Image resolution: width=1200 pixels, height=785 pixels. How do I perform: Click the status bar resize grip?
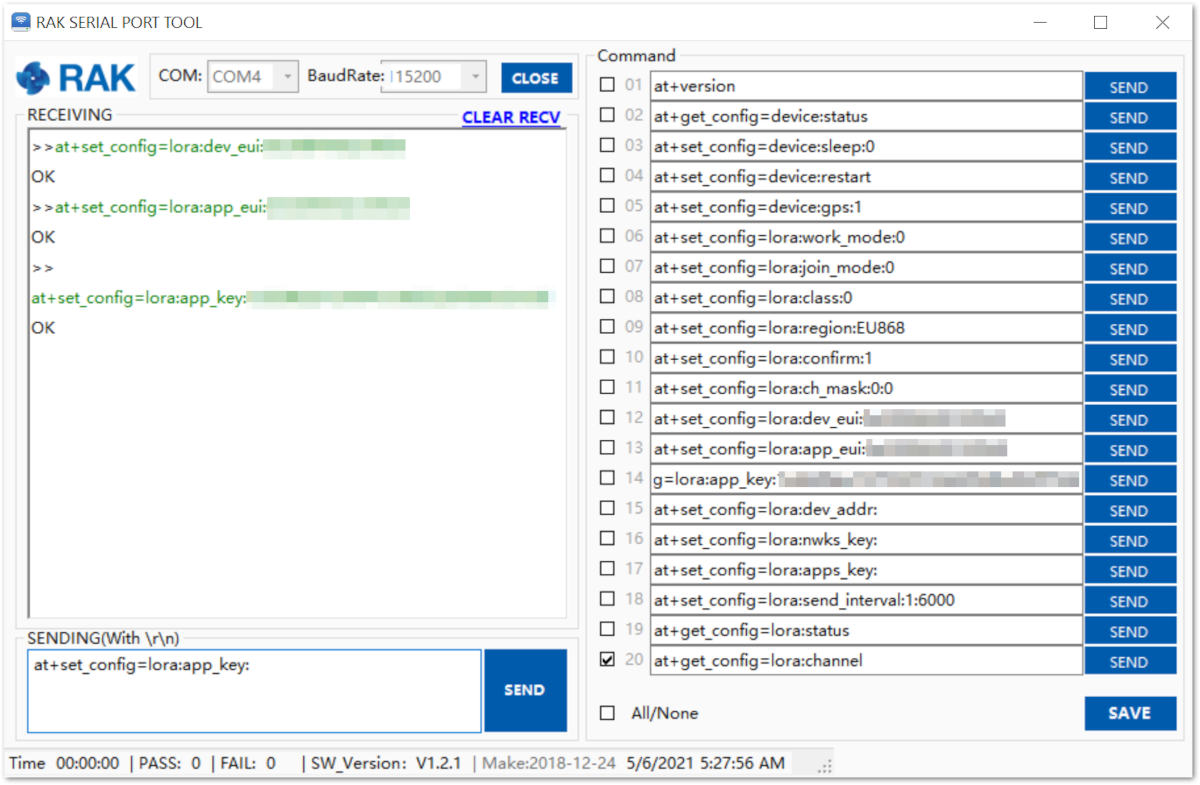(x=825, y=767)
